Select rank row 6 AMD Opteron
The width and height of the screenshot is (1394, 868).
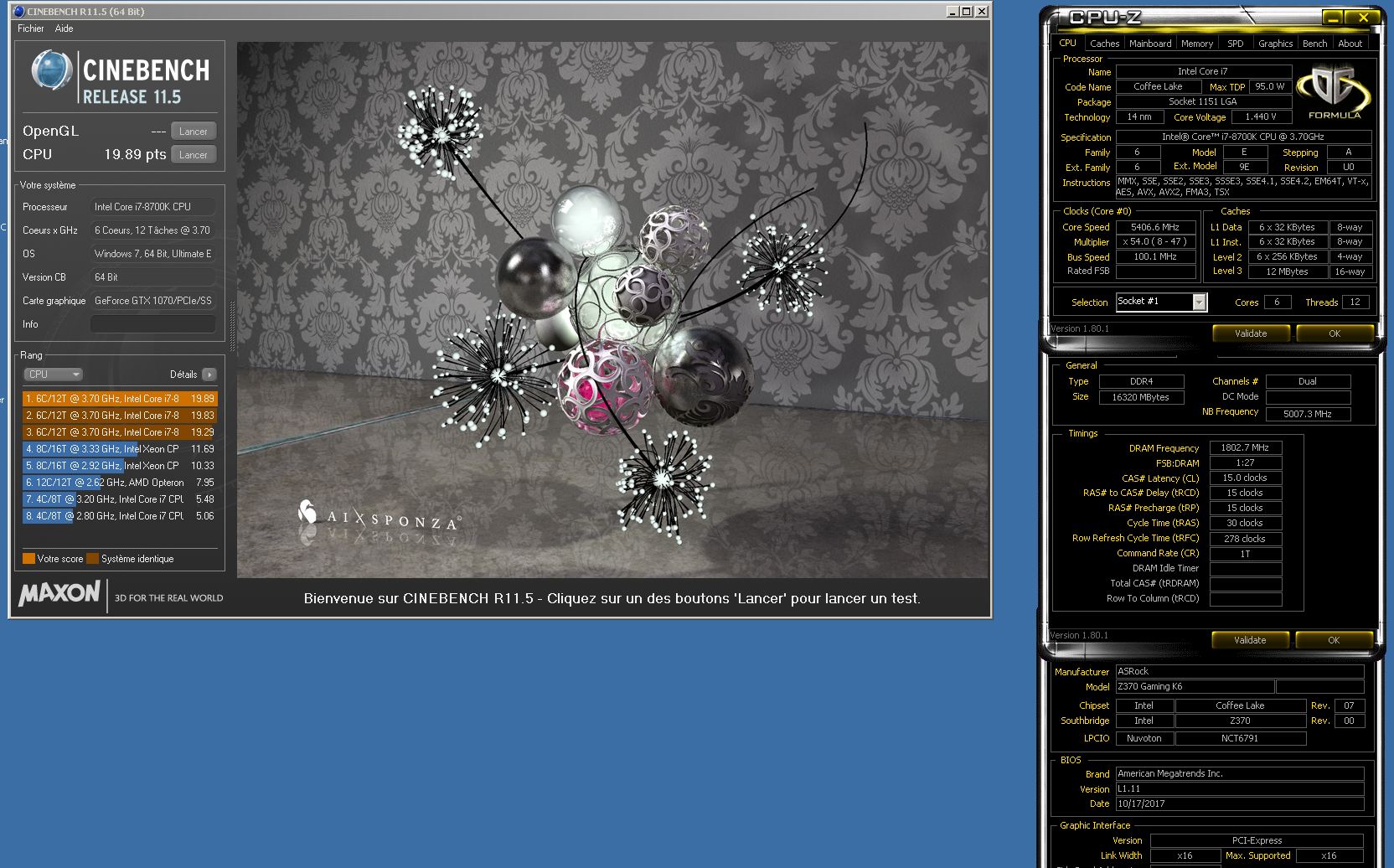pyautogui.click(x=120, y=483)
